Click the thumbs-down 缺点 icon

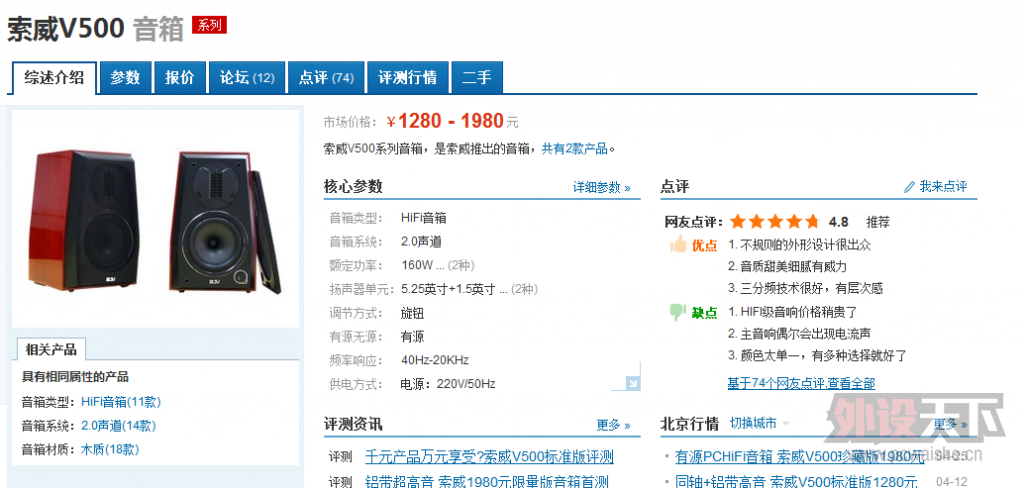point(679,312)
